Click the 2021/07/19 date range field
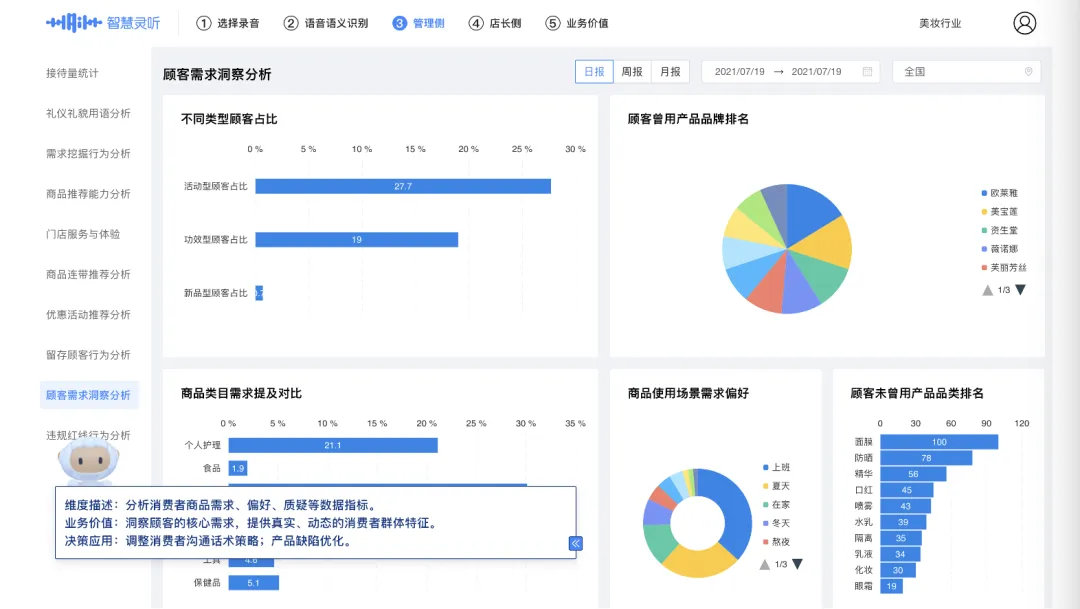 pos(790,71)
